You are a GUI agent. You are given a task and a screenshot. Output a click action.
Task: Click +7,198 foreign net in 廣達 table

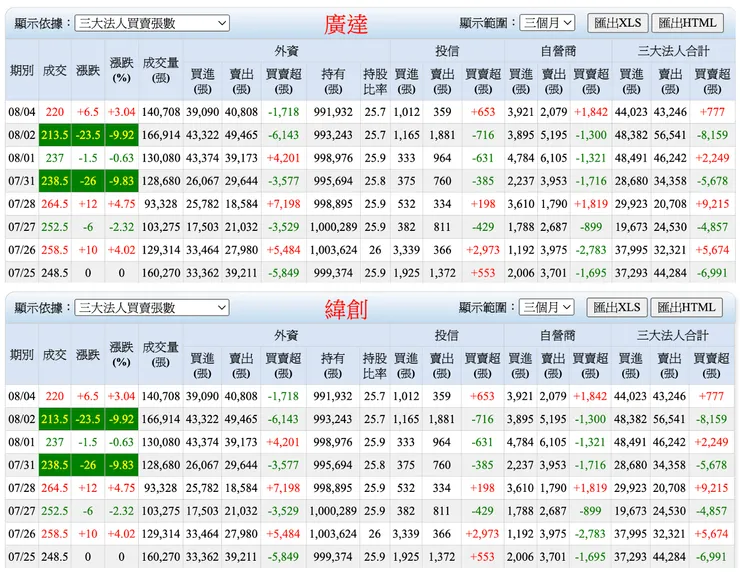(283, 204)
